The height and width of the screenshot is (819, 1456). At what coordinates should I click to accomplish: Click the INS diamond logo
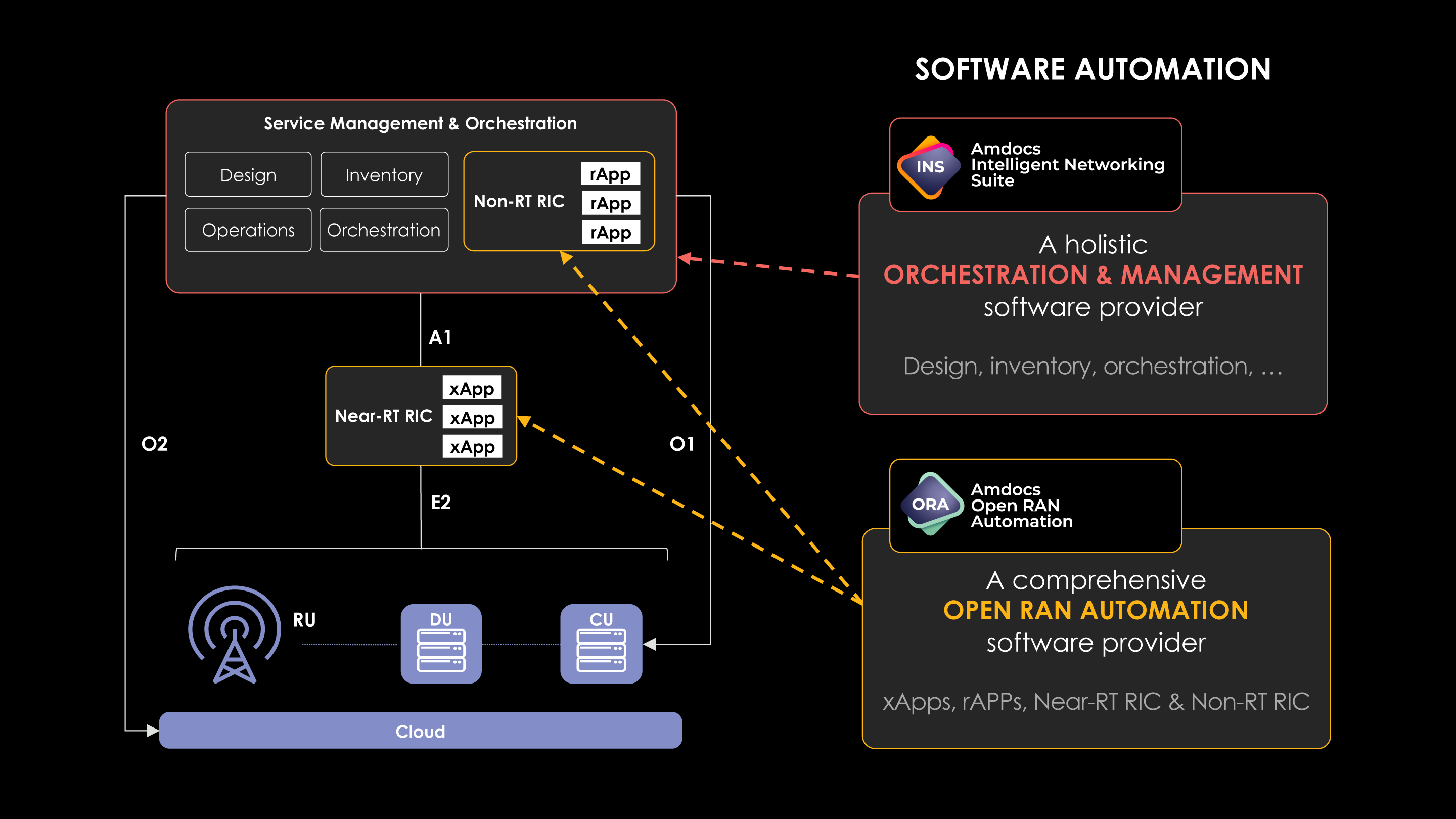(x=930, y=167)
